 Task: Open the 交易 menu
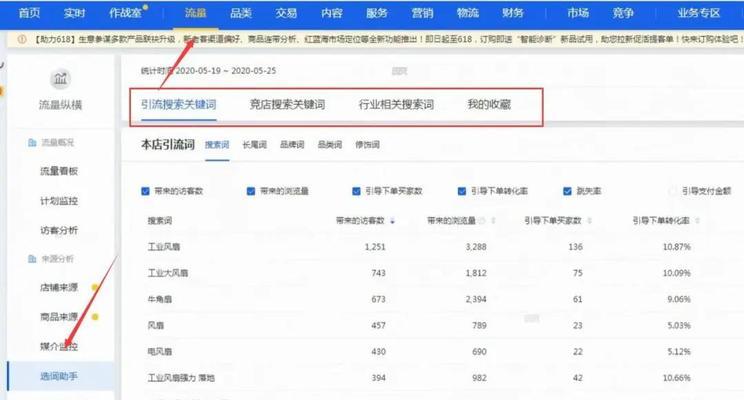tap(286, 13)
